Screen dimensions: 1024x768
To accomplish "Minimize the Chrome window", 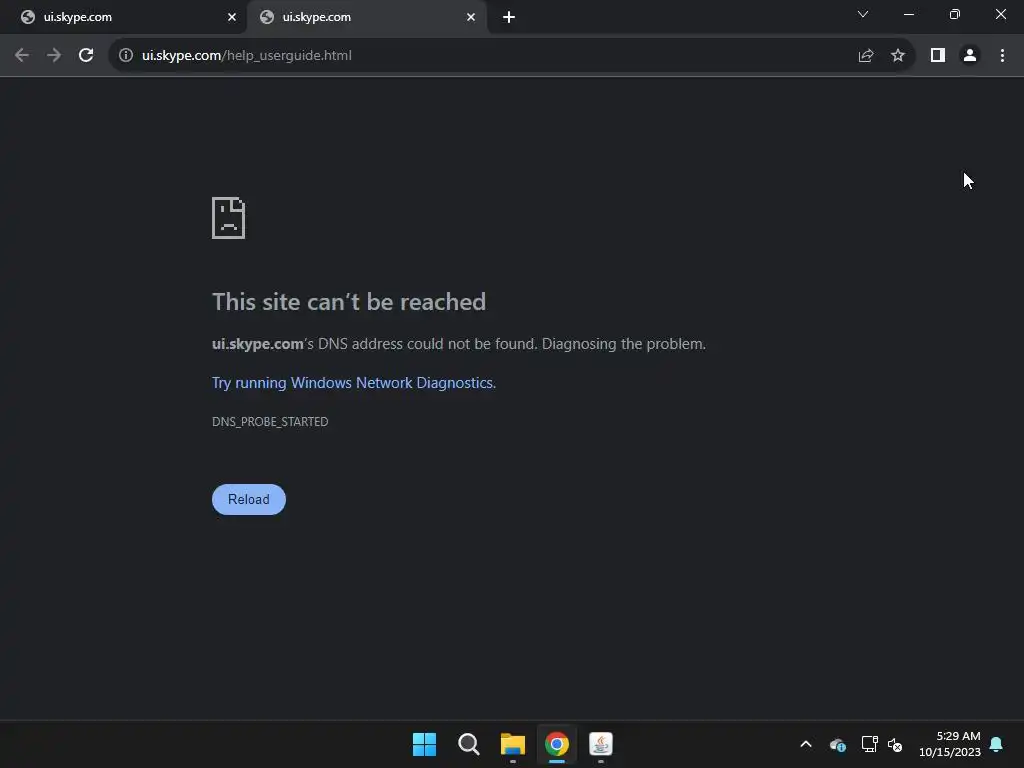I will point(908,14).
